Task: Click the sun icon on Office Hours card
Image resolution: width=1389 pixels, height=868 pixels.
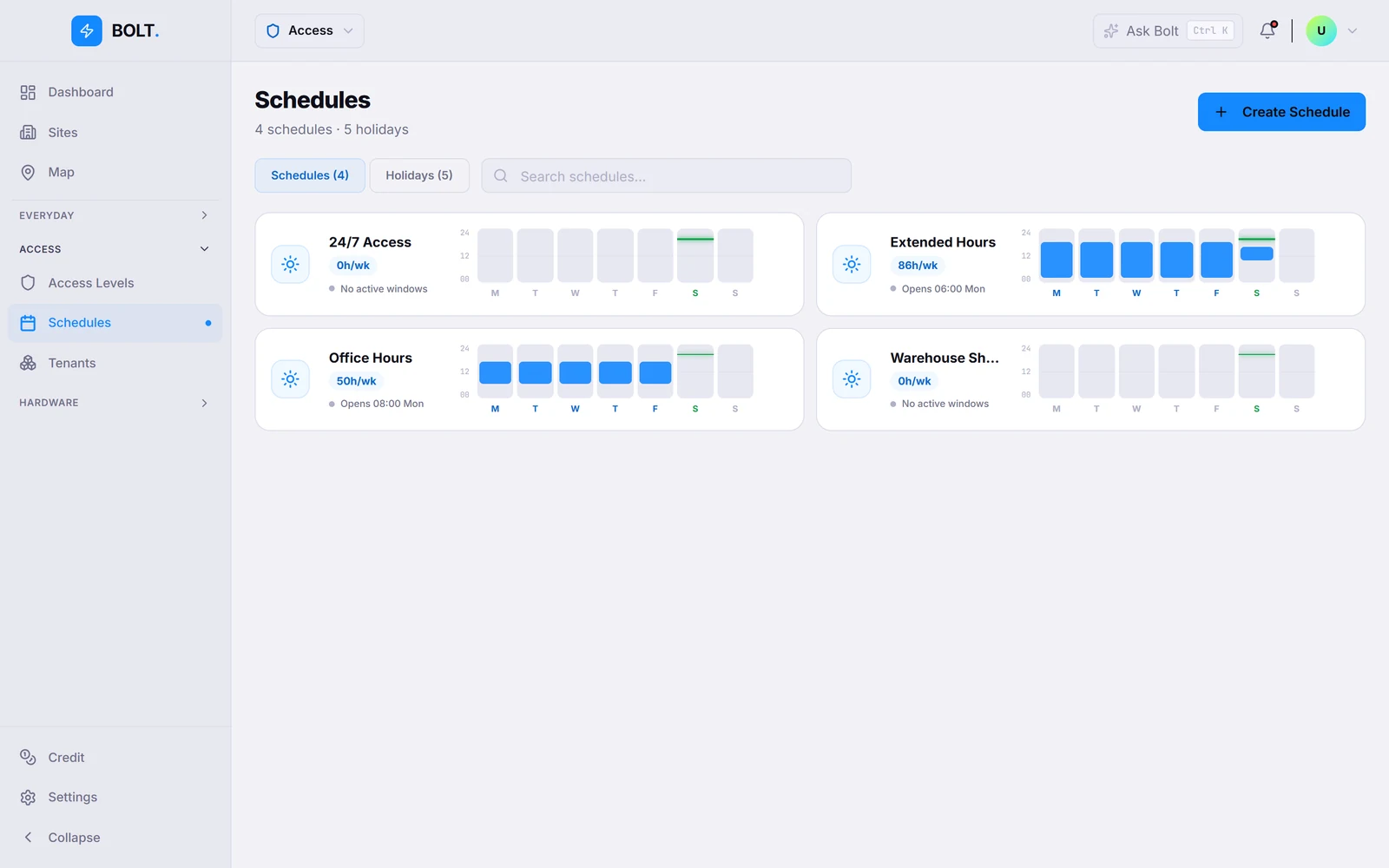Action: [290, 379]
